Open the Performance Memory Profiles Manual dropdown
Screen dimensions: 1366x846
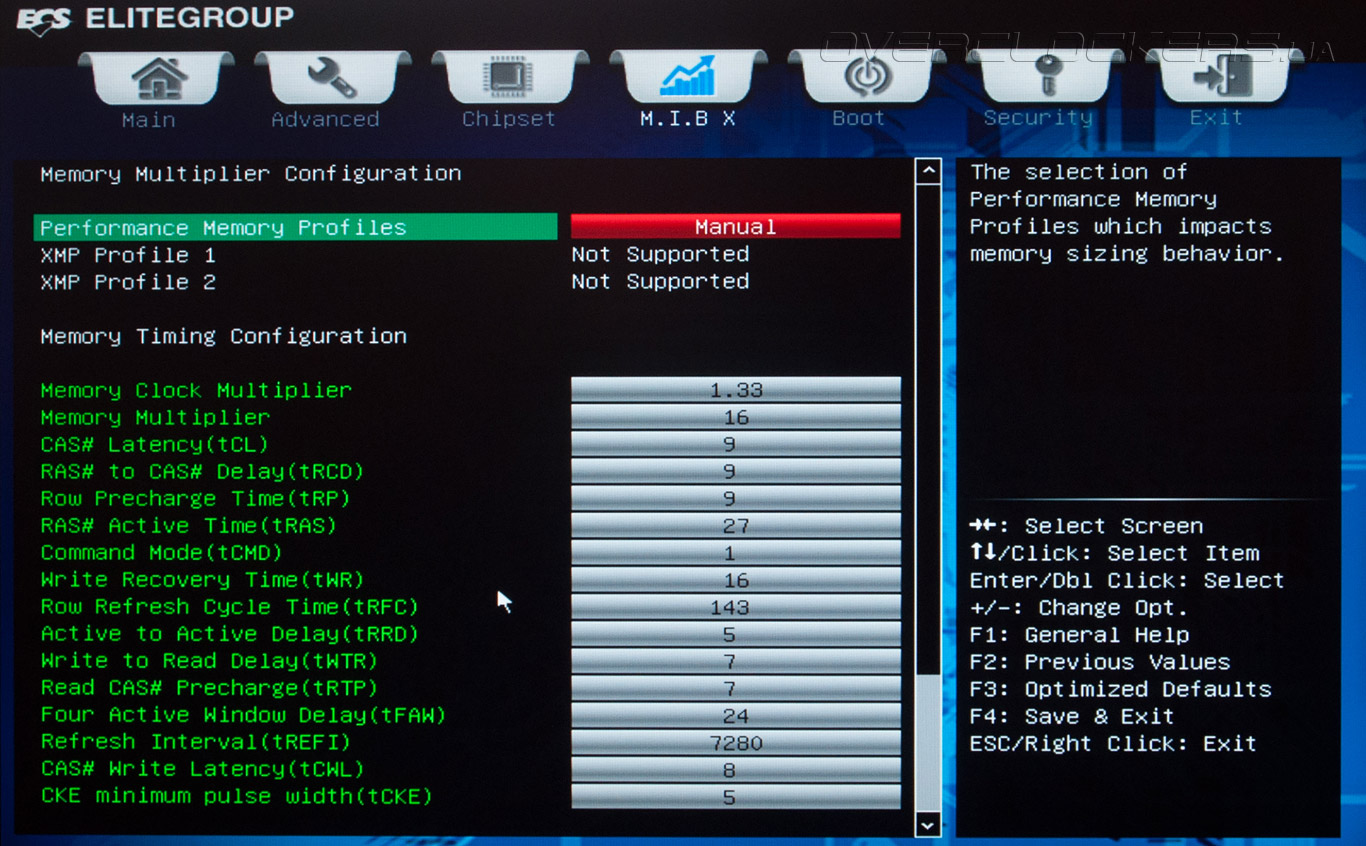coord(736,227)
